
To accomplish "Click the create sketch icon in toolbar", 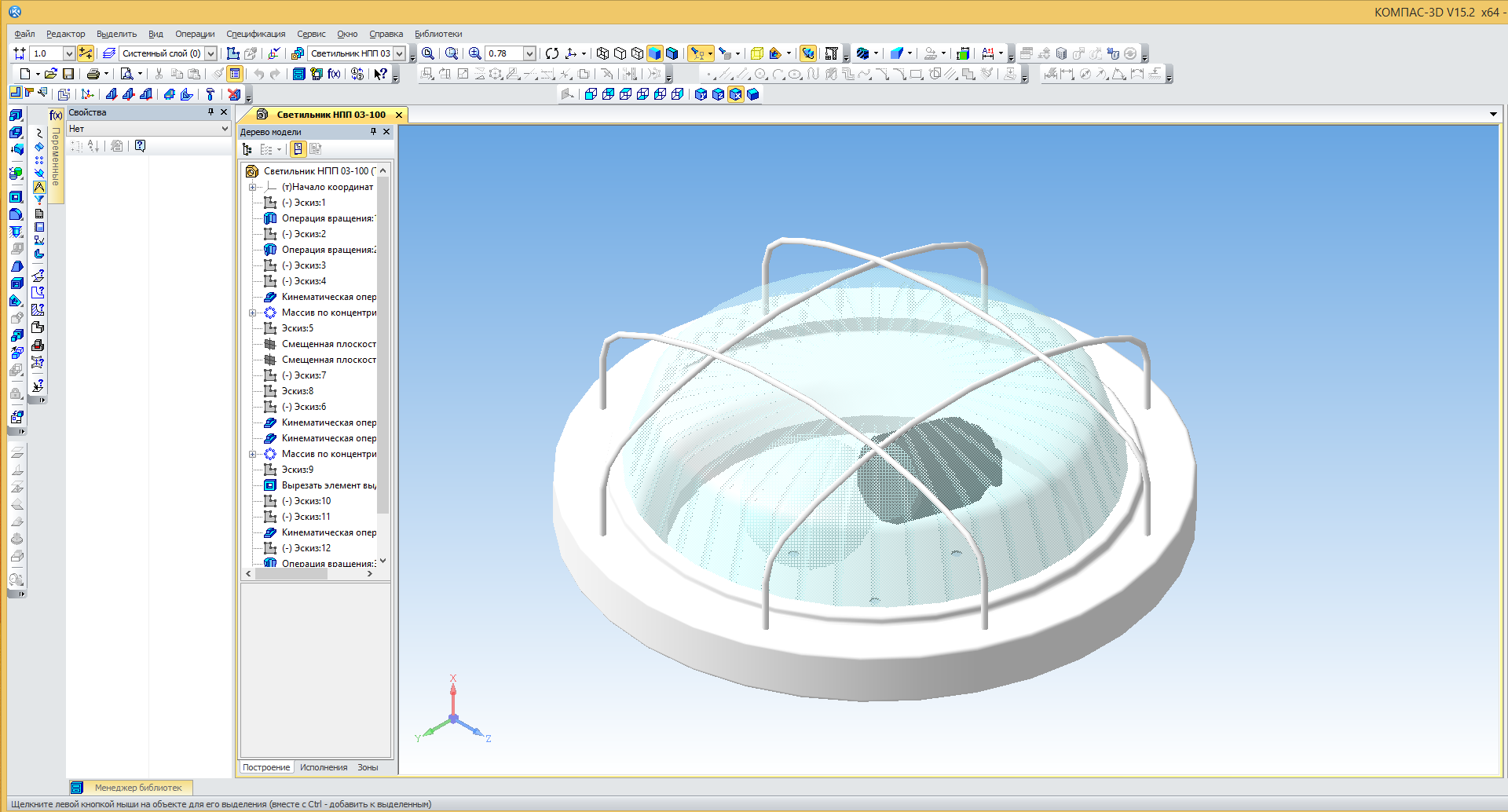I will click(x=233, y=53).
